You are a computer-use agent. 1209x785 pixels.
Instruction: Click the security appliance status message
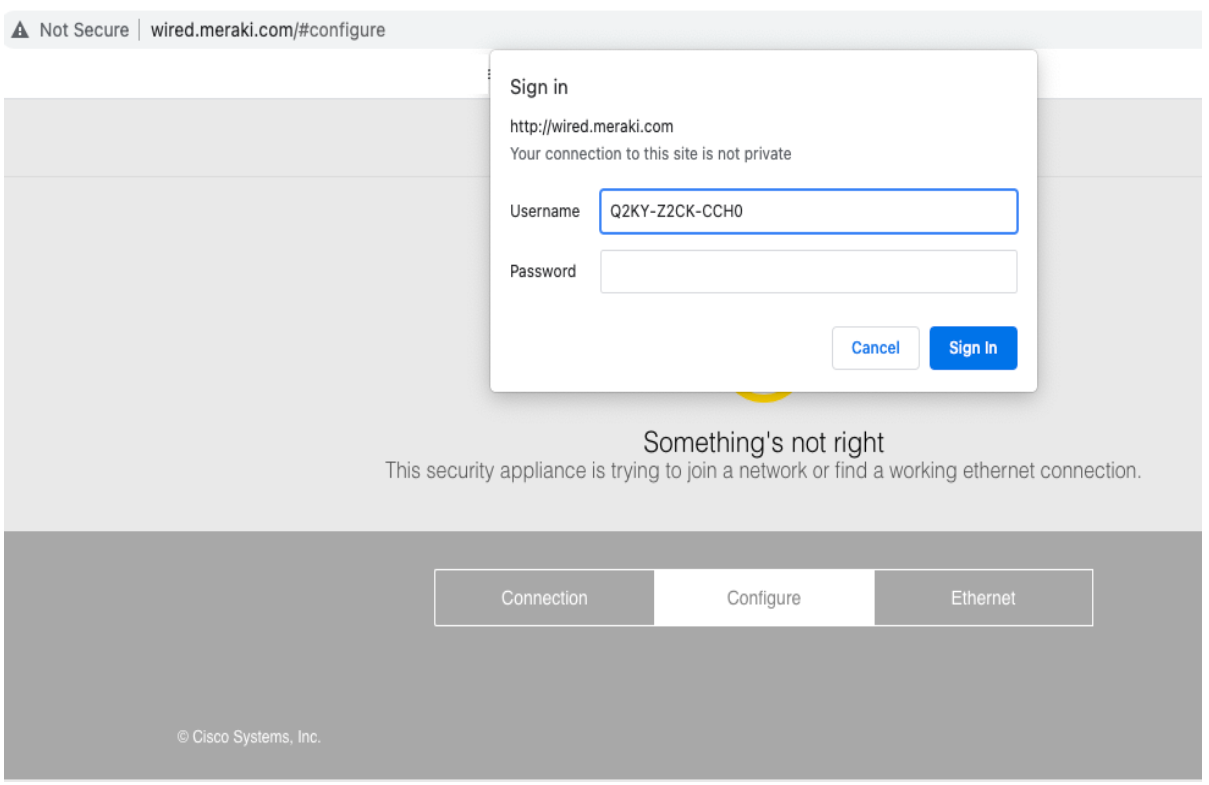(x=763, y=471)
